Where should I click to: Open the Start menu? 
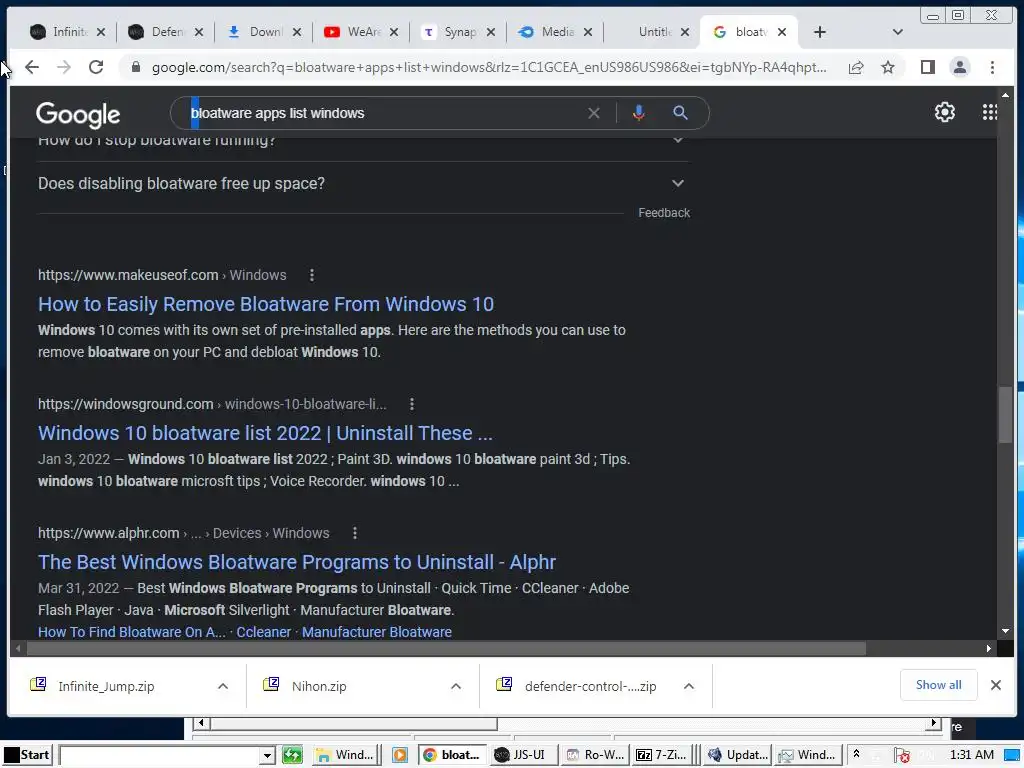27,756
